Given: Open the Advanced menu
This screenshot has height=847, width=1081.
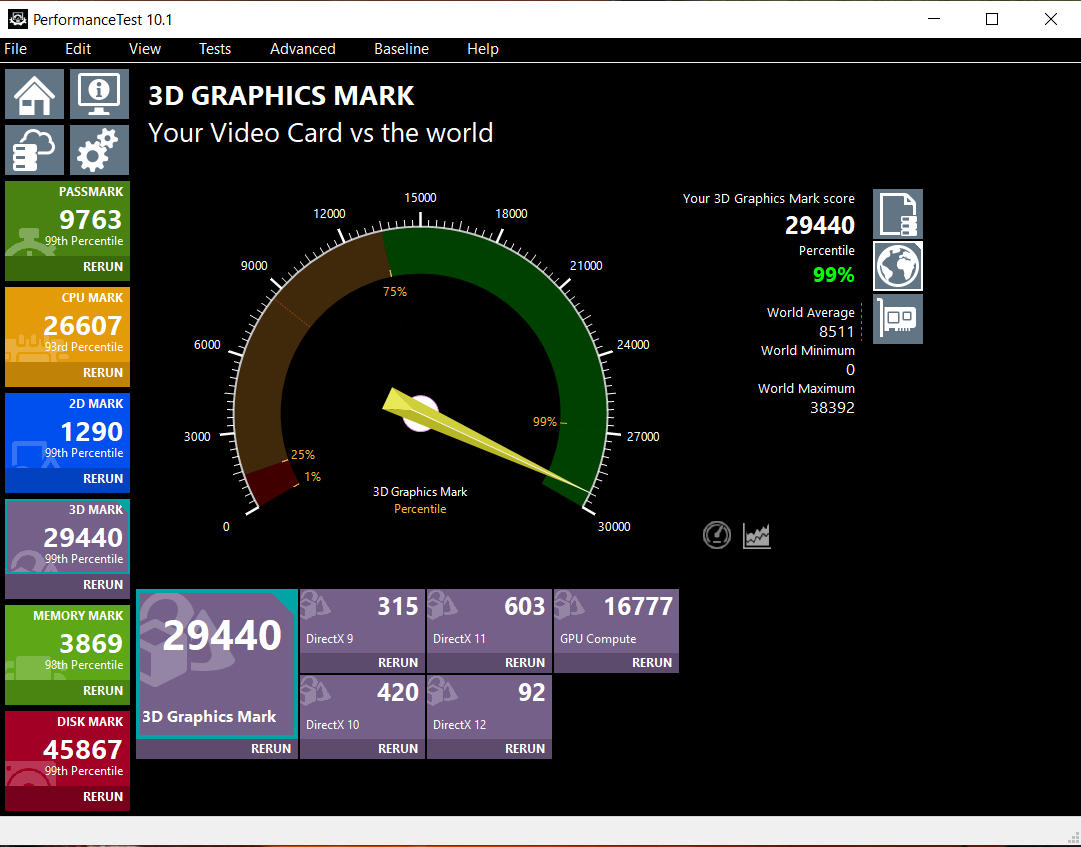Looking at the screenshot, I should tap(302, 49).
